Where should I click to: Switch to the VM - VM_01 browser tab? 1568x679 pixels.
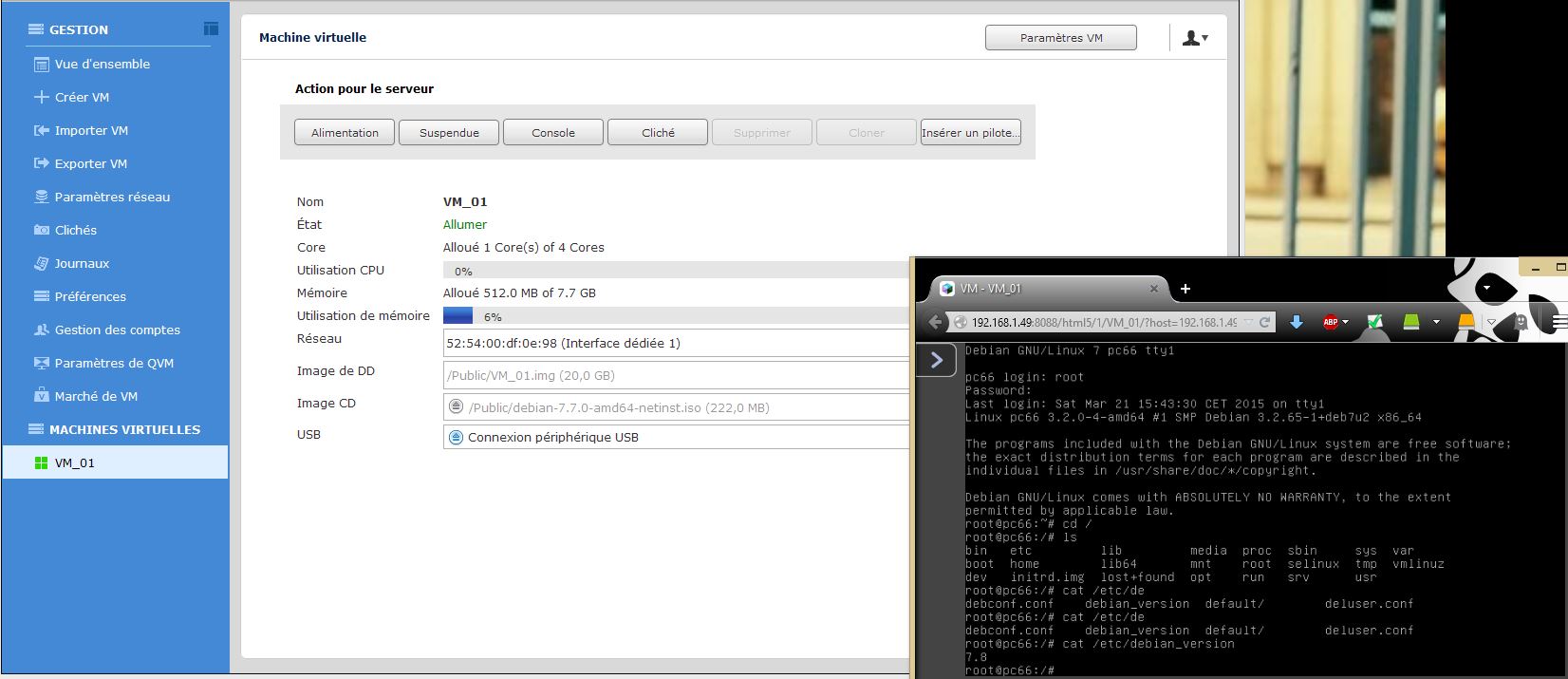click(1038, 289)
